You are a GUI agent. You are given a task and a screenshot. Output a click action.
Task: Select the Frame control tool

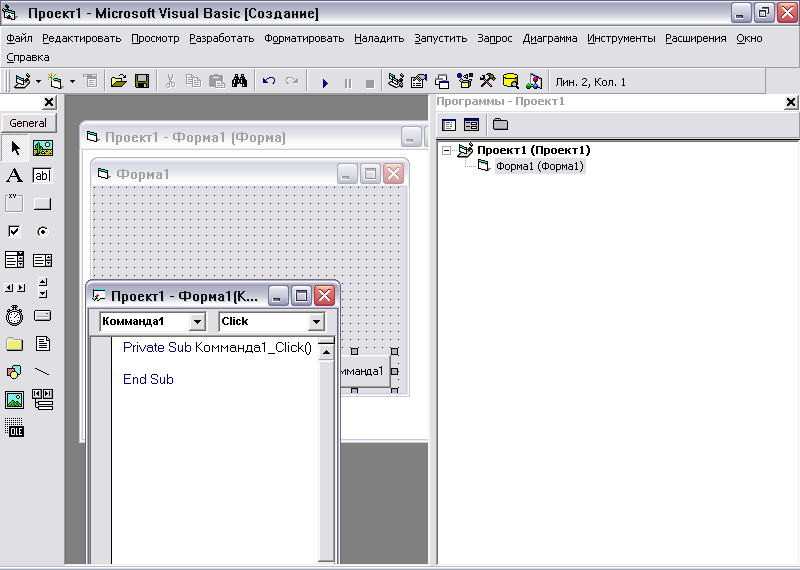tap(14, 203)
